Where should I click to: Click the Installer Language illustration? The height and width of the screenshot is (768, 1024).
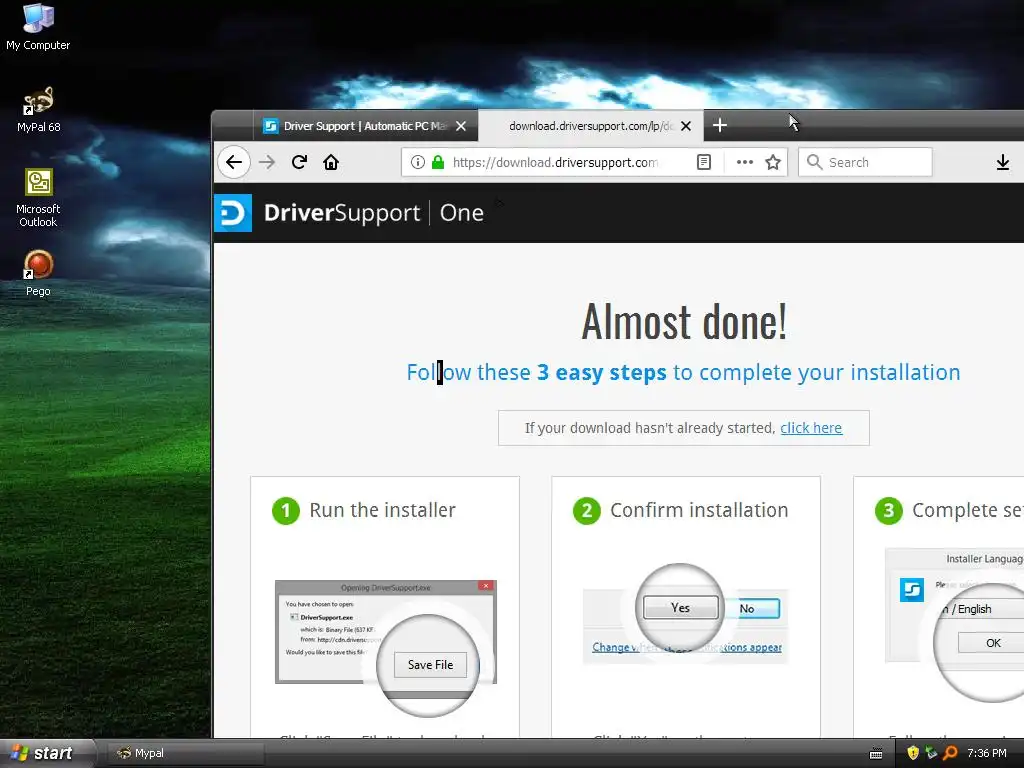pos(954,624)
